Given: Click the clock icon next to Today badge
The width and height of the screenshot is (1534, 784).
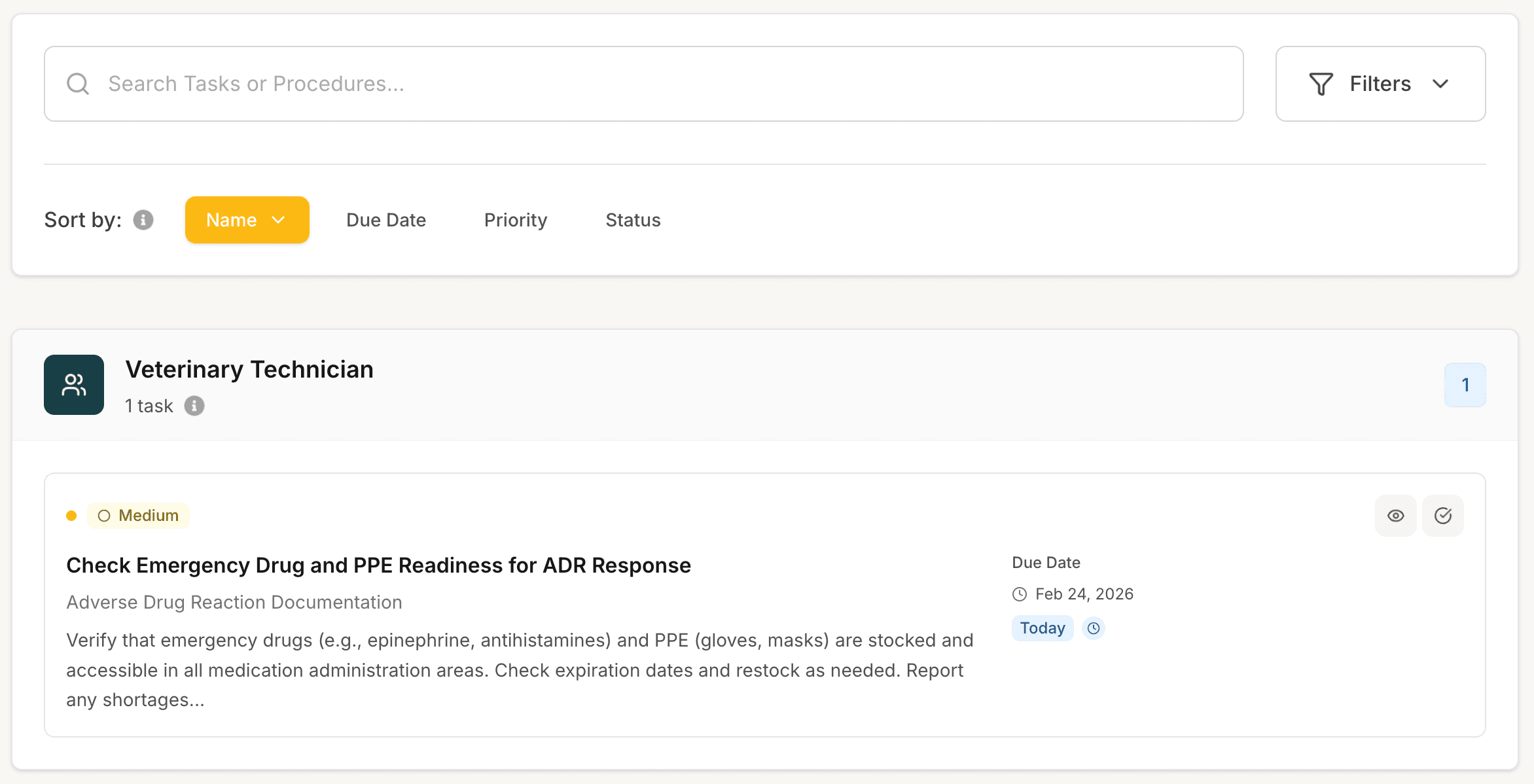Looking at the screenshot, I should point(1094,628).
